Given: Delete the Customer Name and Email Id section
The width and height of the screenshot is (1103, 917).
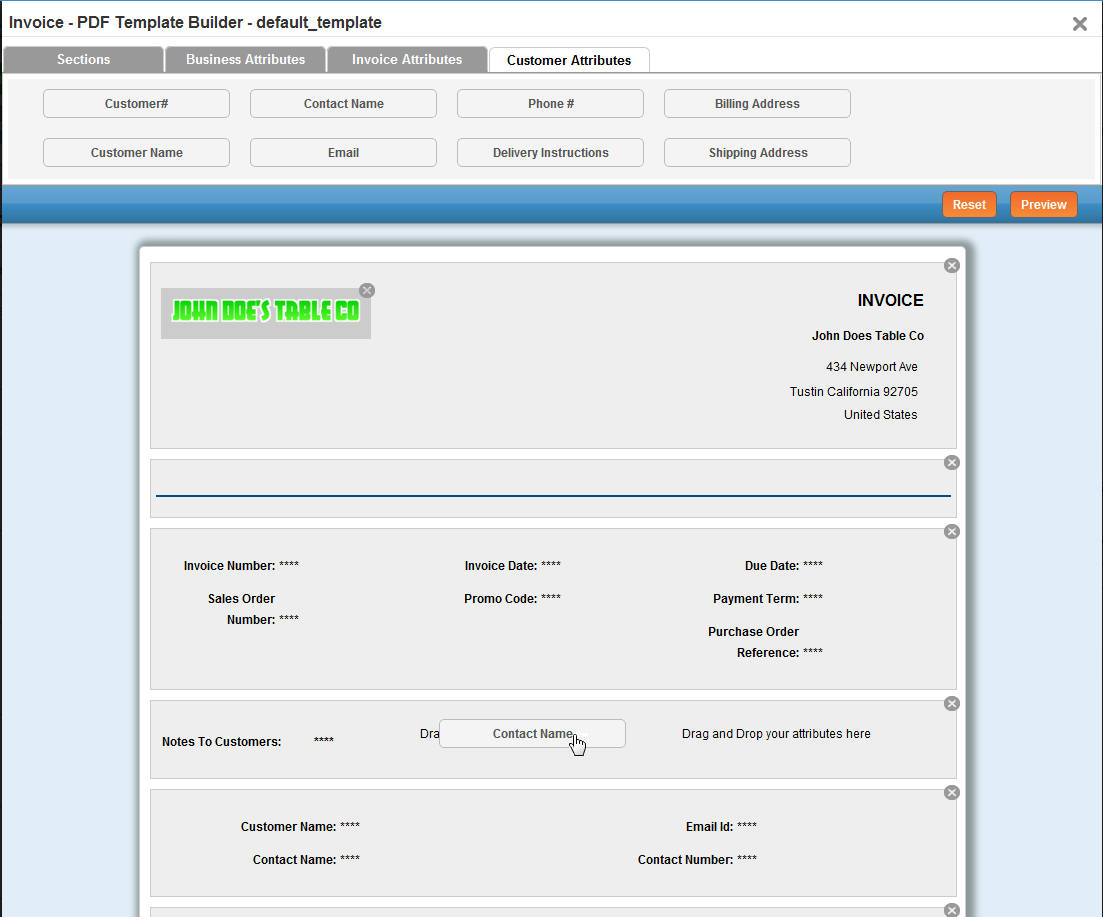Looking at the screenshot, I should pyautogui.click(x=951, y=792).
